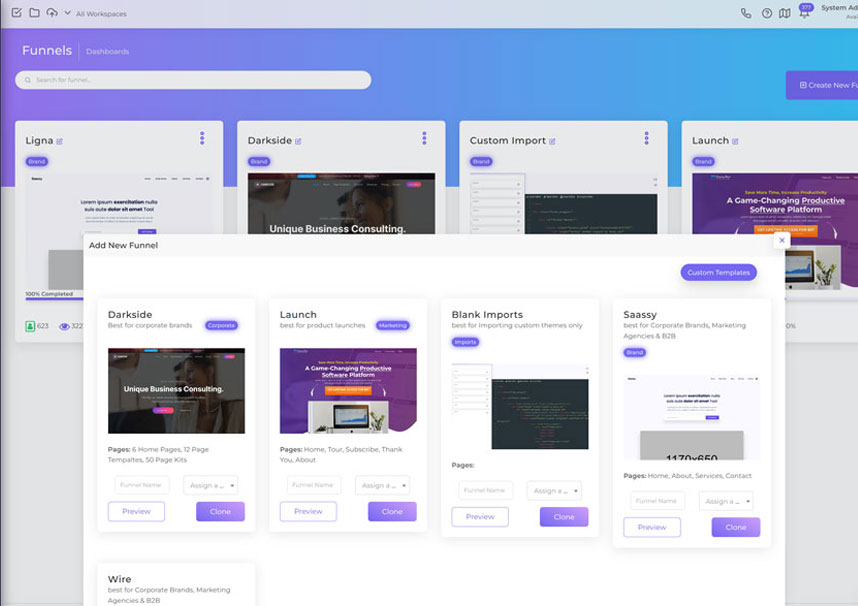Clone the Blank Imports template

[x=563, y=517]
